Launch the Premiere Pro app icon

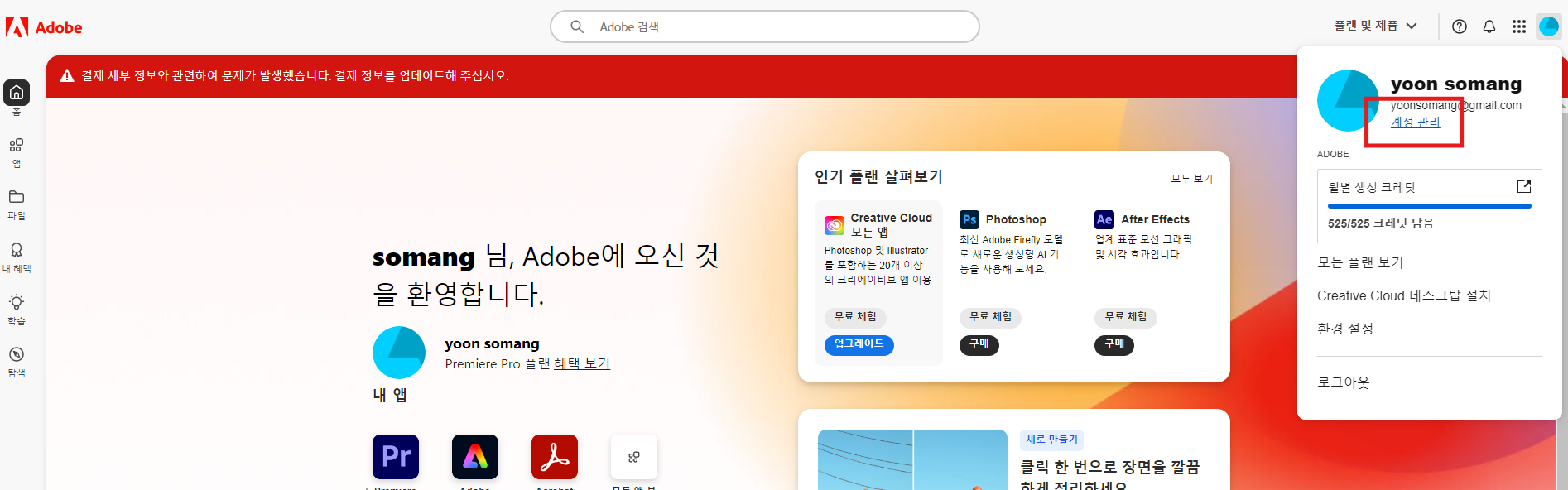(396, 457)
